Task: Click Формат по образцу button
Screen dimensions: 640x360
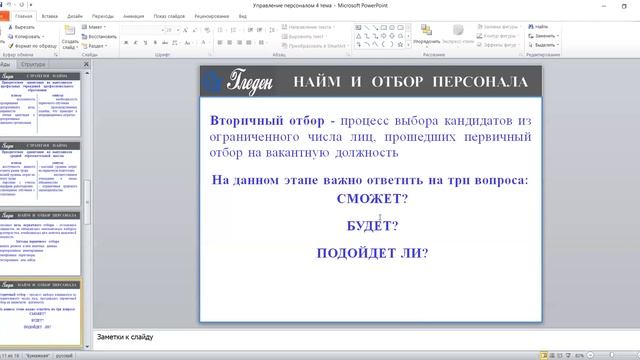Action: (x=32, y=46)
